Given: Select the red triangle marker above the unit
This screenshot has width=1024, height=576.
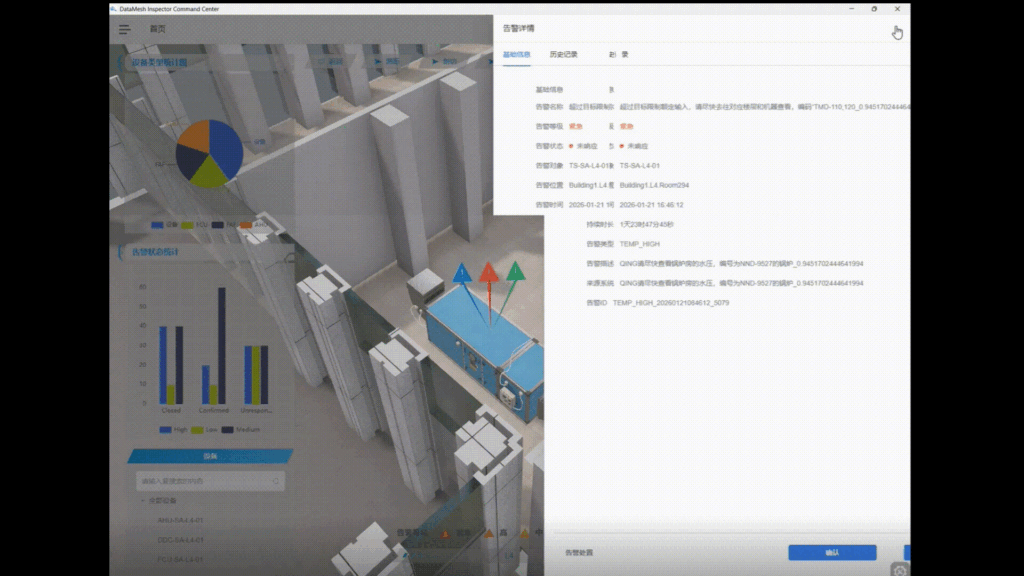Looking at the screenshot, I should click(488, 272).
